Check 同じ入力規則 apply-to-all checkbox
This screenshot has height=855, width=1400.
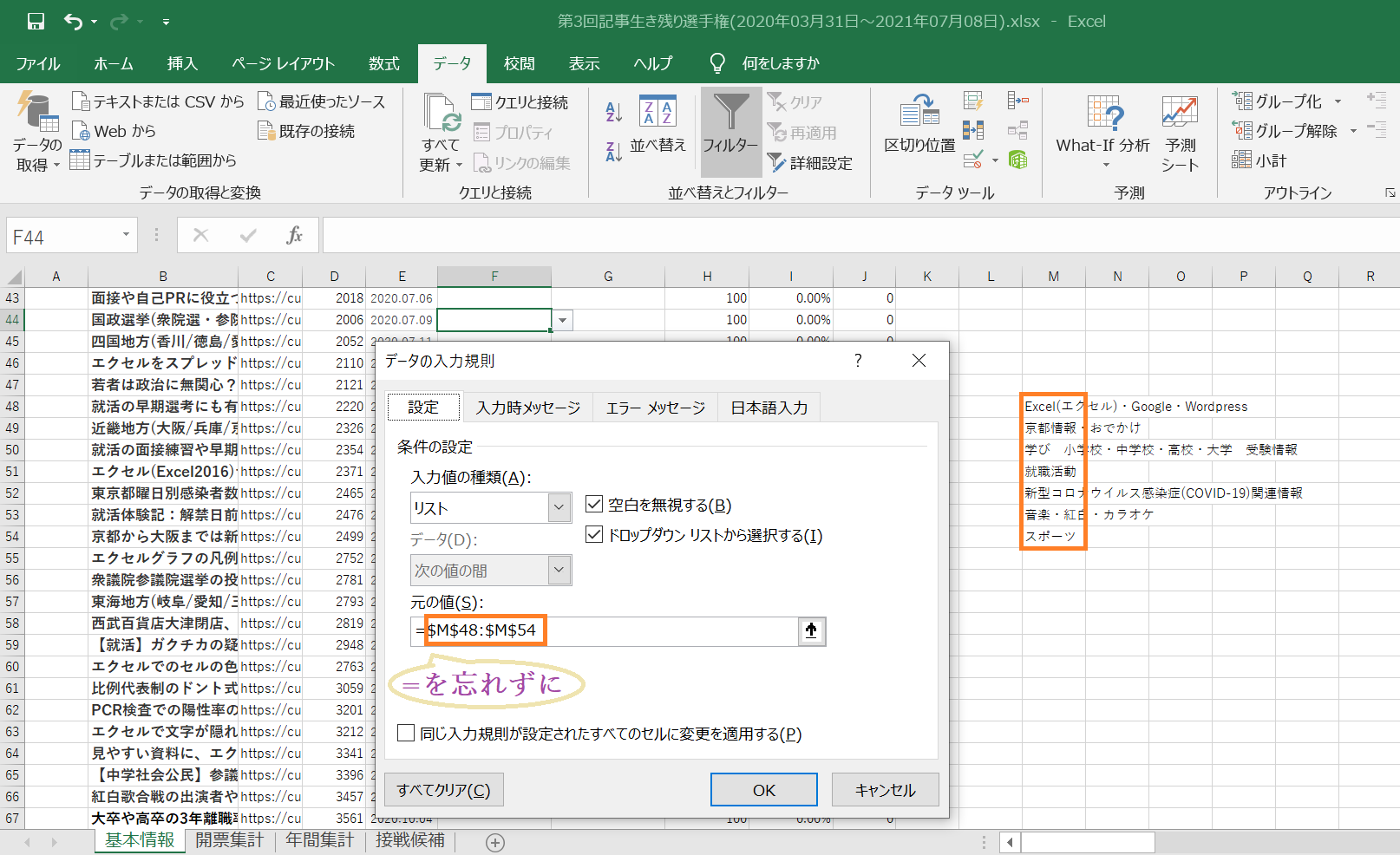pos(405,734)
